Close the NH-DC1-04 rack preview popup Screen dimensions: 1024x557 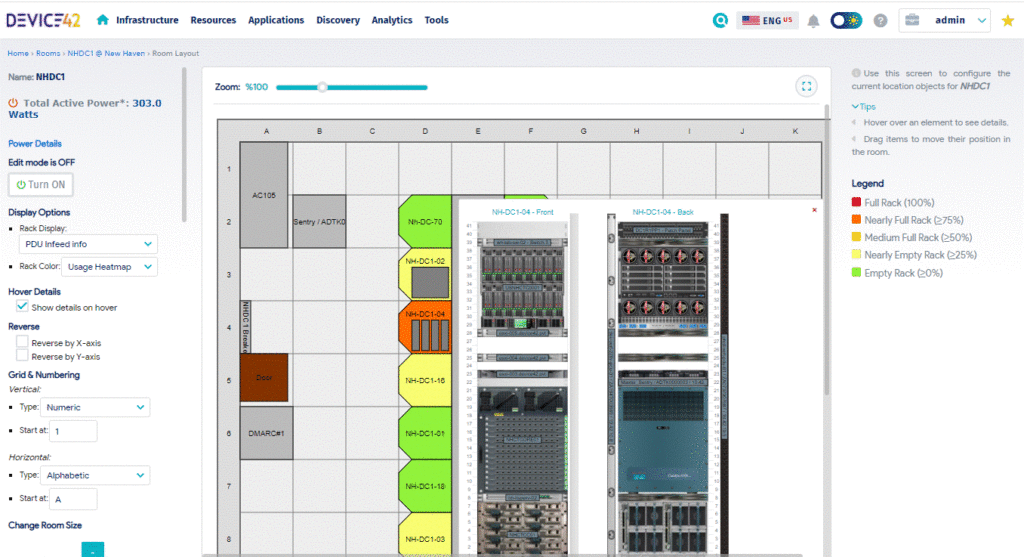pos(814,210)
